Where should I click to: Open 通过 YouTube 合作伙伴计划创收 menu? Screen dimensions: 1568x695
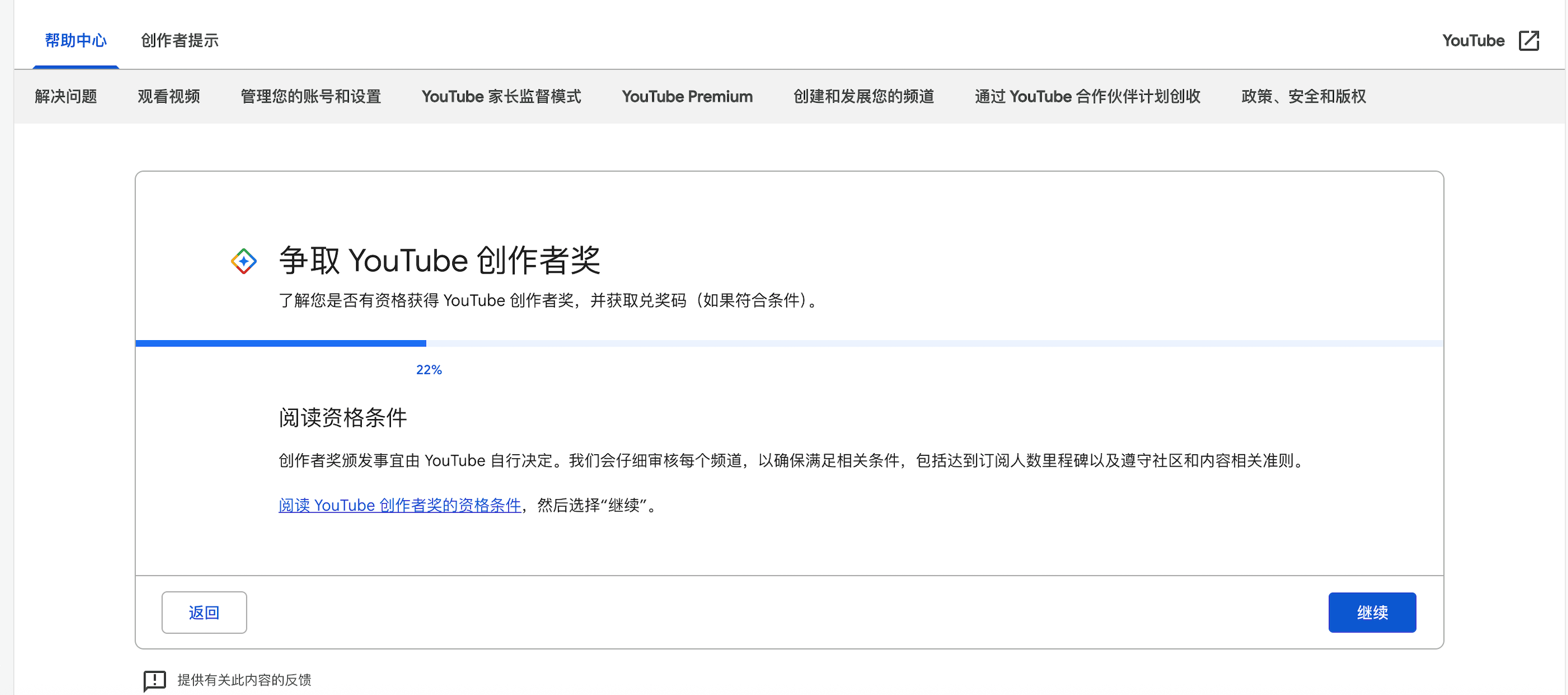click(1087, 96)
